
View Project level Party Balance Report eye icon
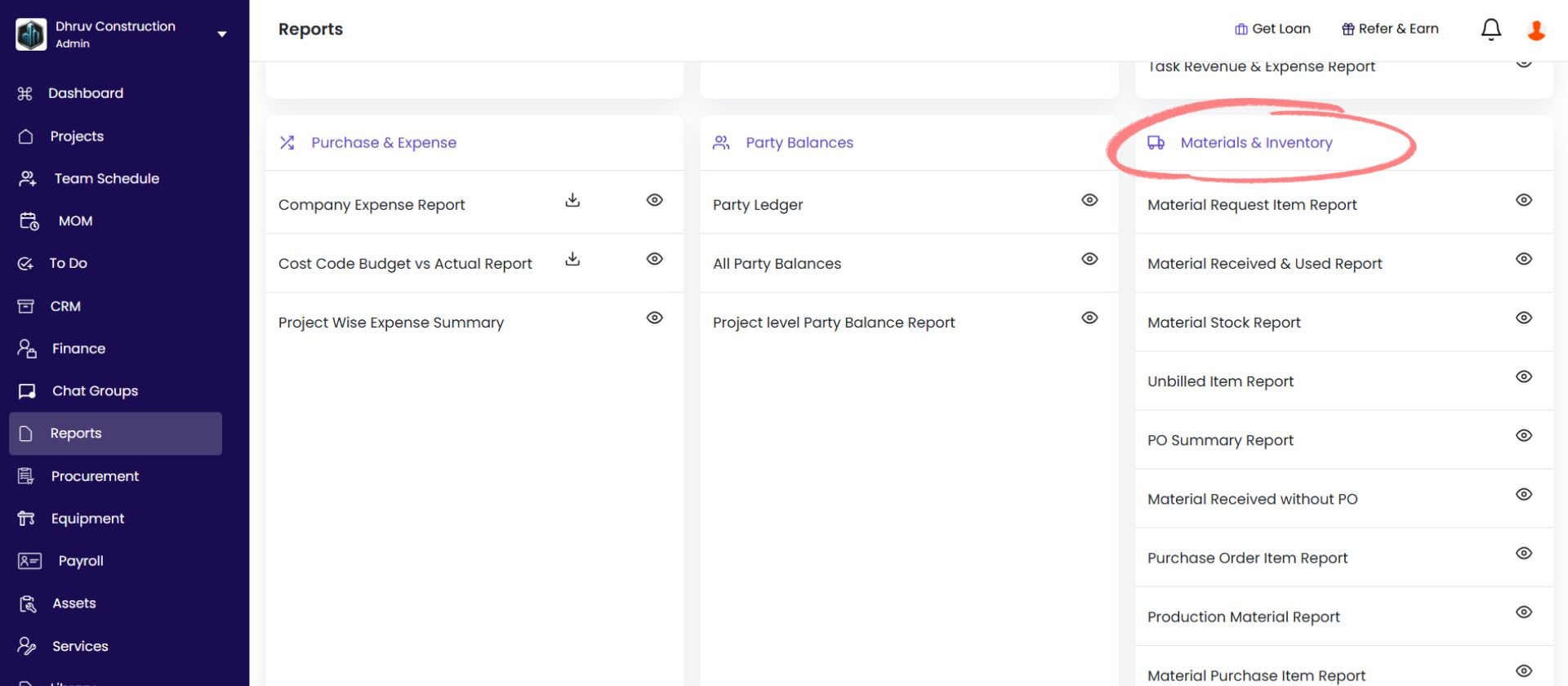[x=1089, y=318]
